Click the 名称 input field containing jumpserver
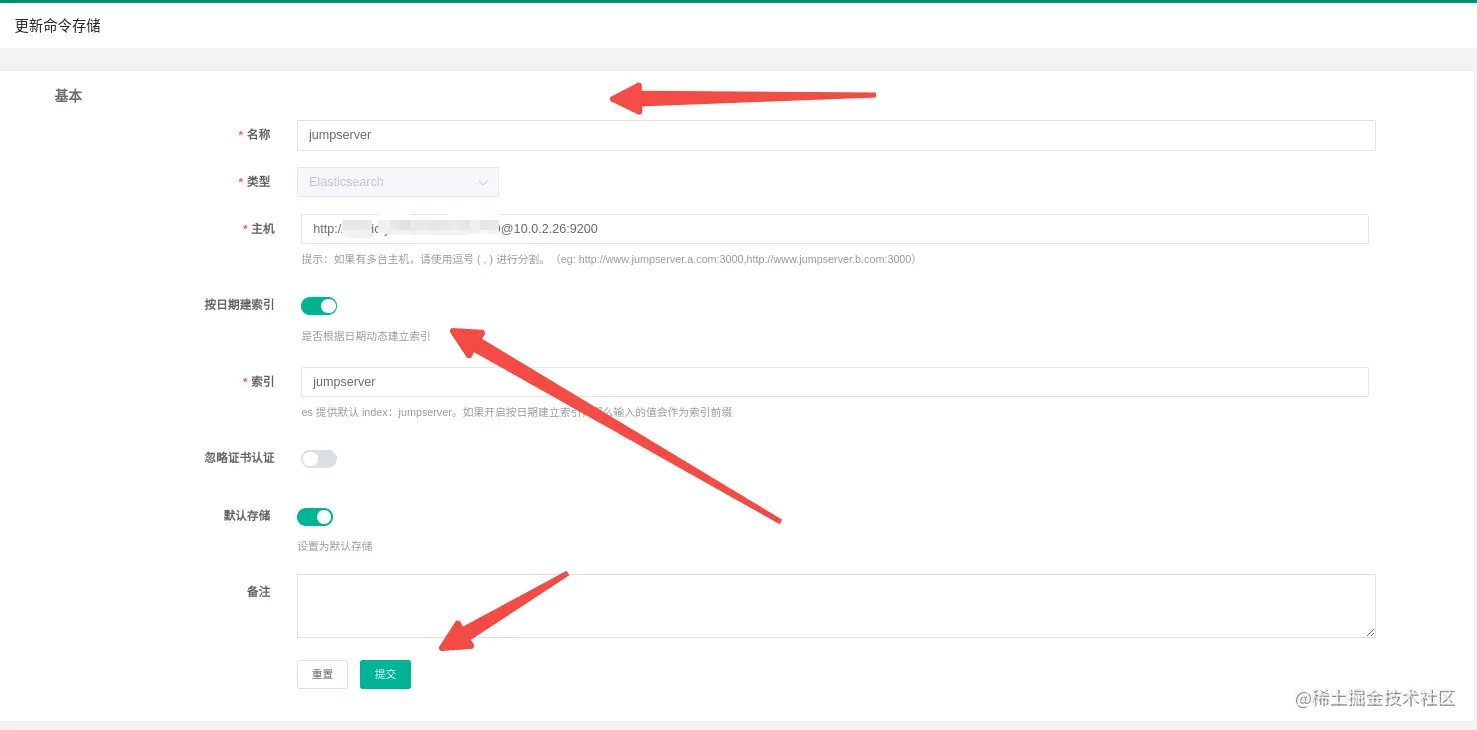 pyautogui.click(x=836, y=135)
